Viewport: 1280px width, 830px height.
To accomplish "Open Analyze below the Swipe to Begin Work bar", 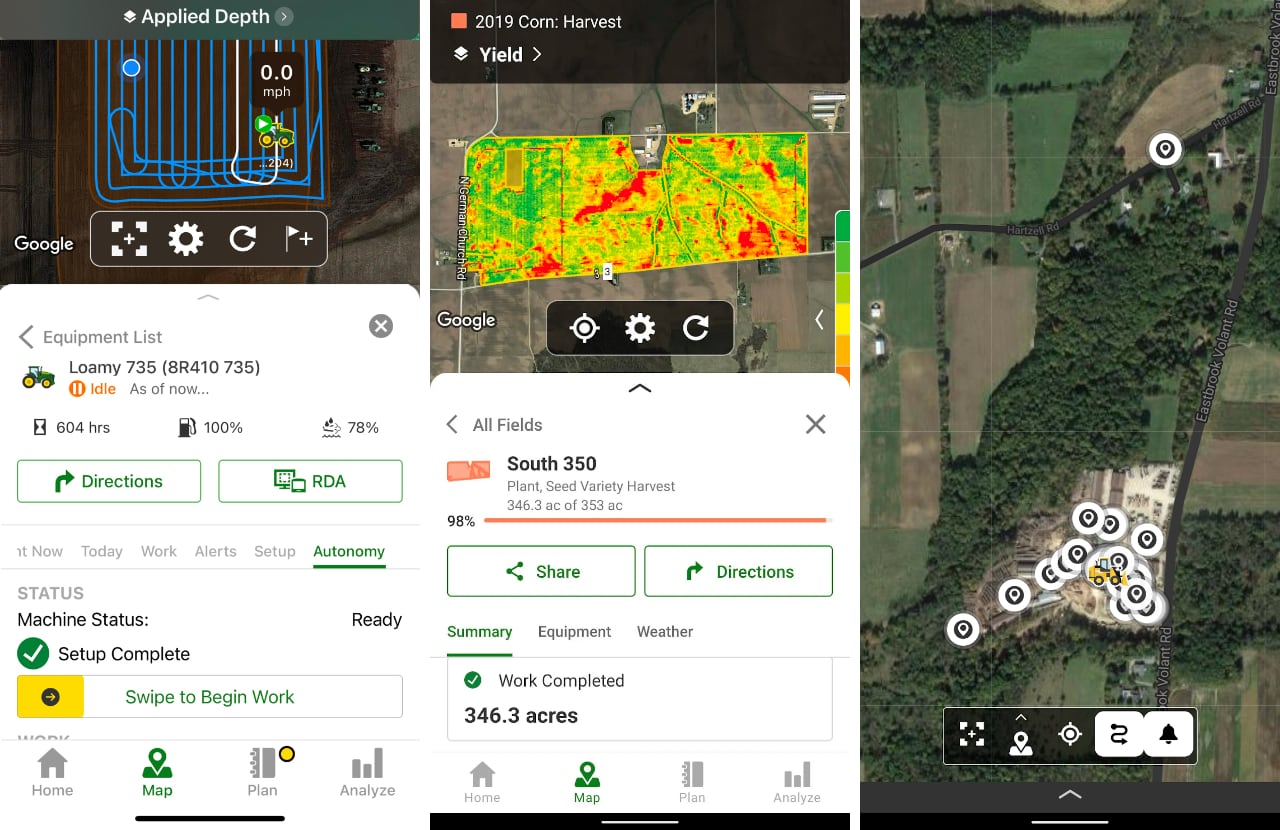I will pos(367,773).
